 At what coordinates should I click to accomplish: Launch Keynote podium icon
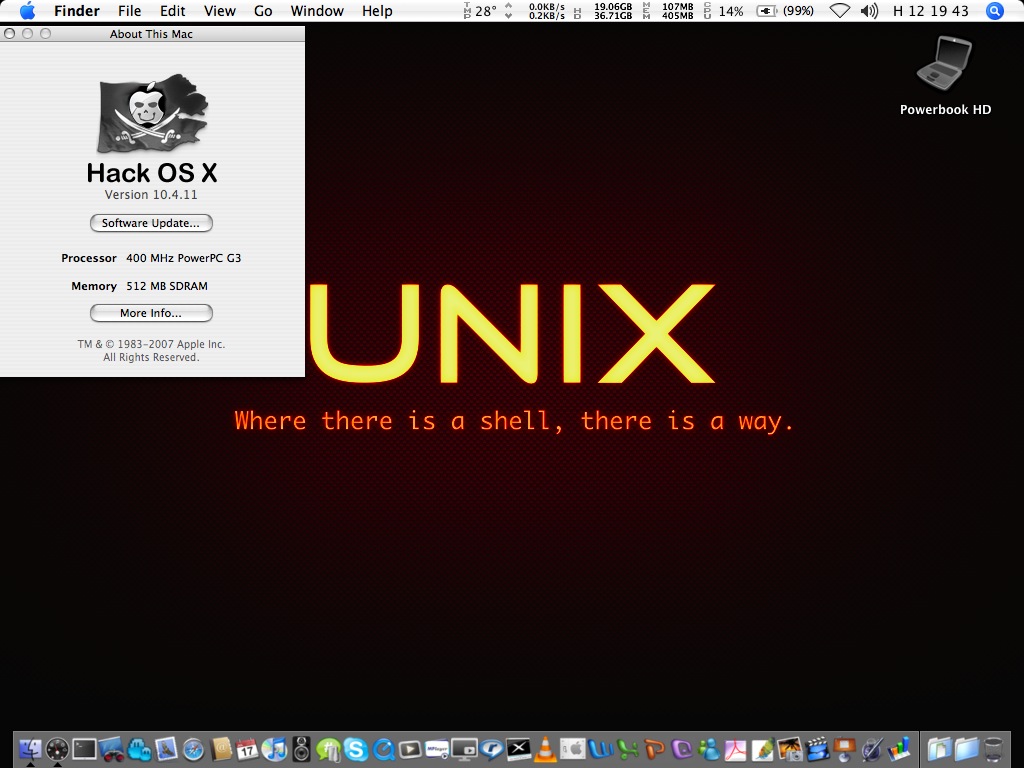coord(844,749)
